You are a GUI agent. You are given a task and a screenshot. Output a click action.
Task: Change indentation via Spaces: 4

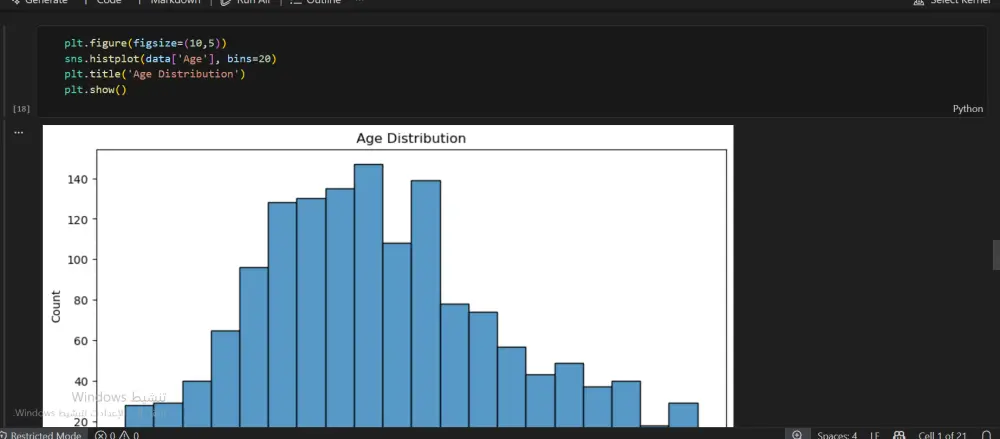(x=837, y=435)
